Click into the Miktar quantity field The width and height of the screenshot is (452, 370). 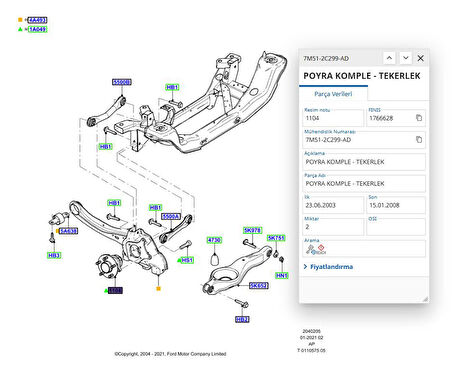(x=333, y=227)
